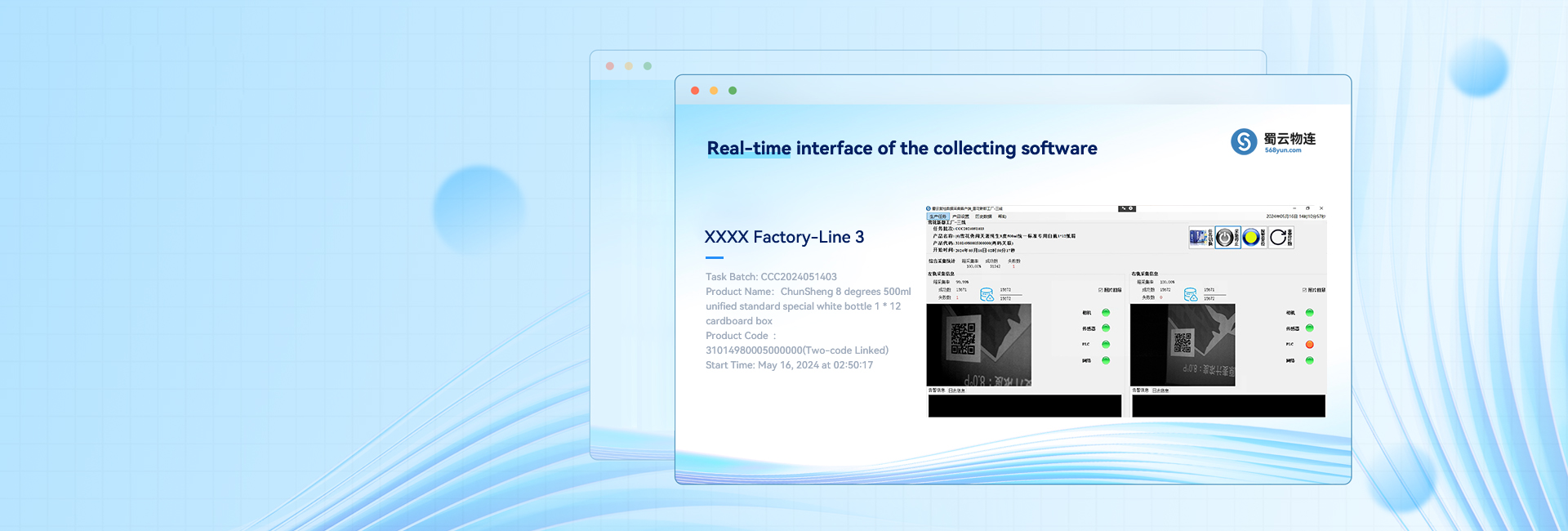Select right panel alarm info tab
The width and height of the screenshot is (1568, 531).
1140,390
